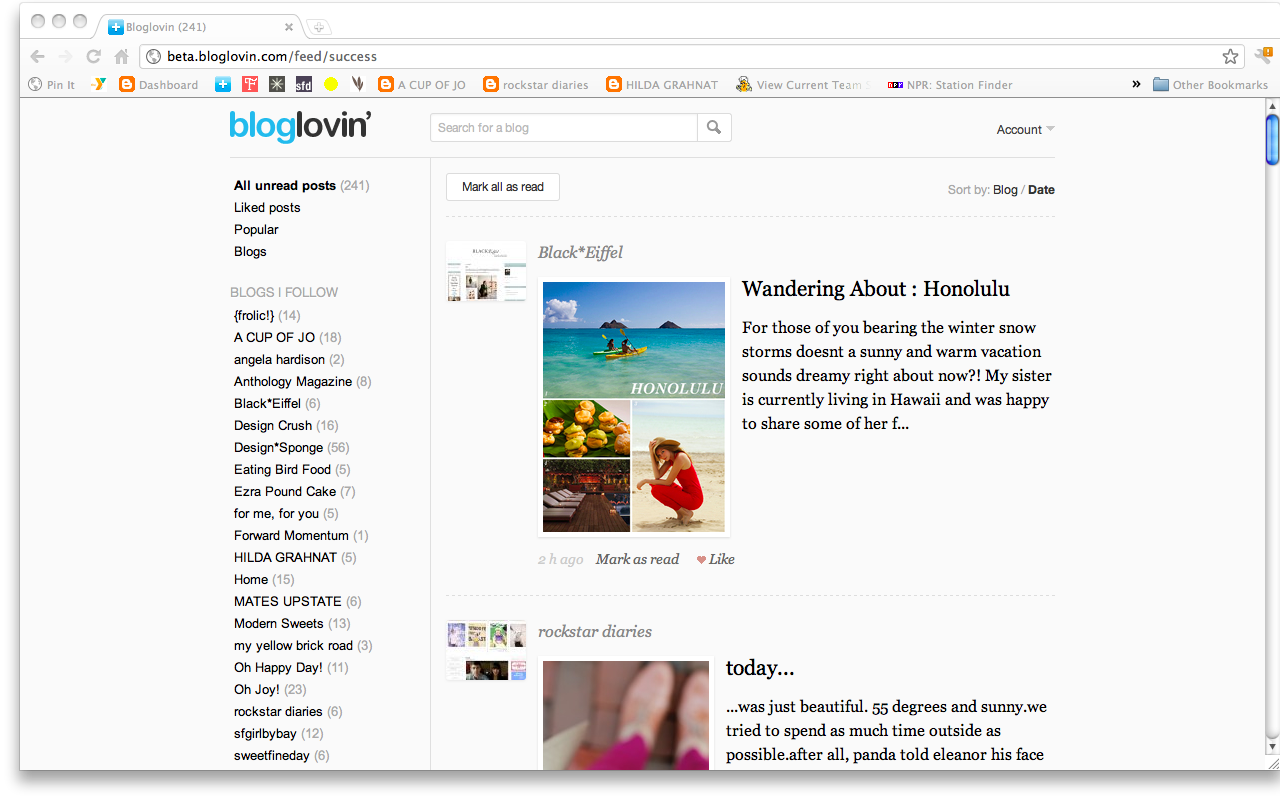This screenshot has width=1280, height=800.
Task: Sort feed by Blog
Action: (1005, 190)
